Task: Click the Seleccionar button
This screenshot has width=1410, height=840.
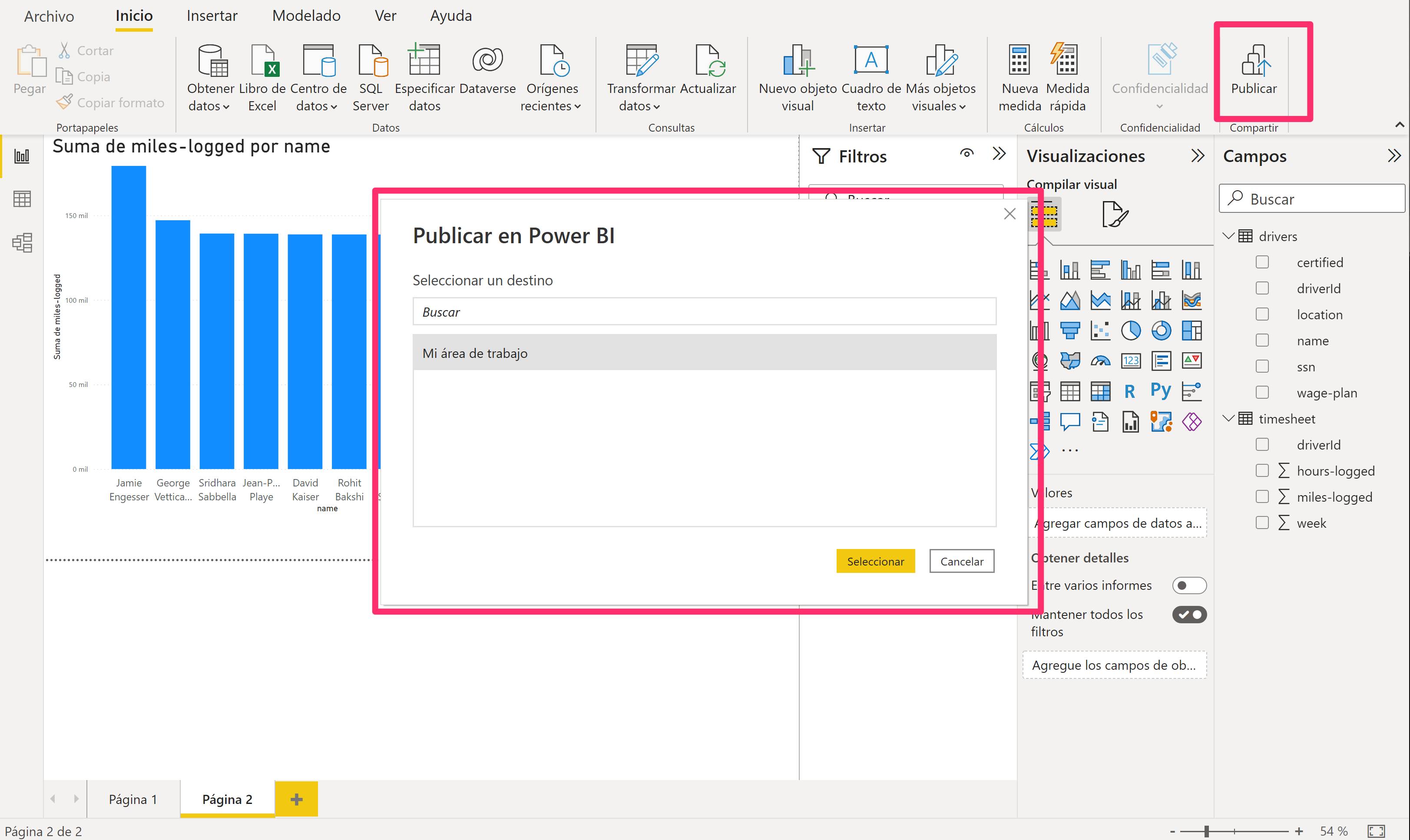Action: click(x=875, y=561)
